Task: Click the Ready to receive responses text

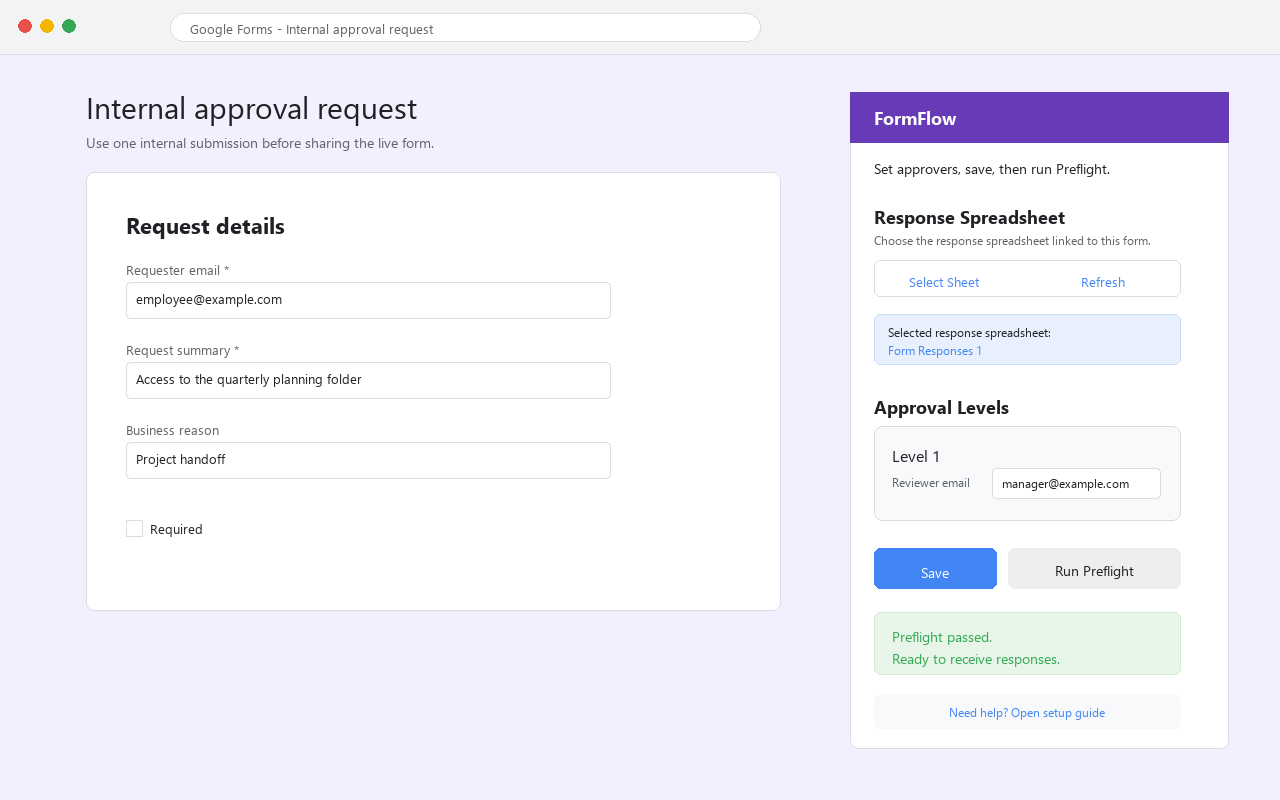Action: [976, 659]
